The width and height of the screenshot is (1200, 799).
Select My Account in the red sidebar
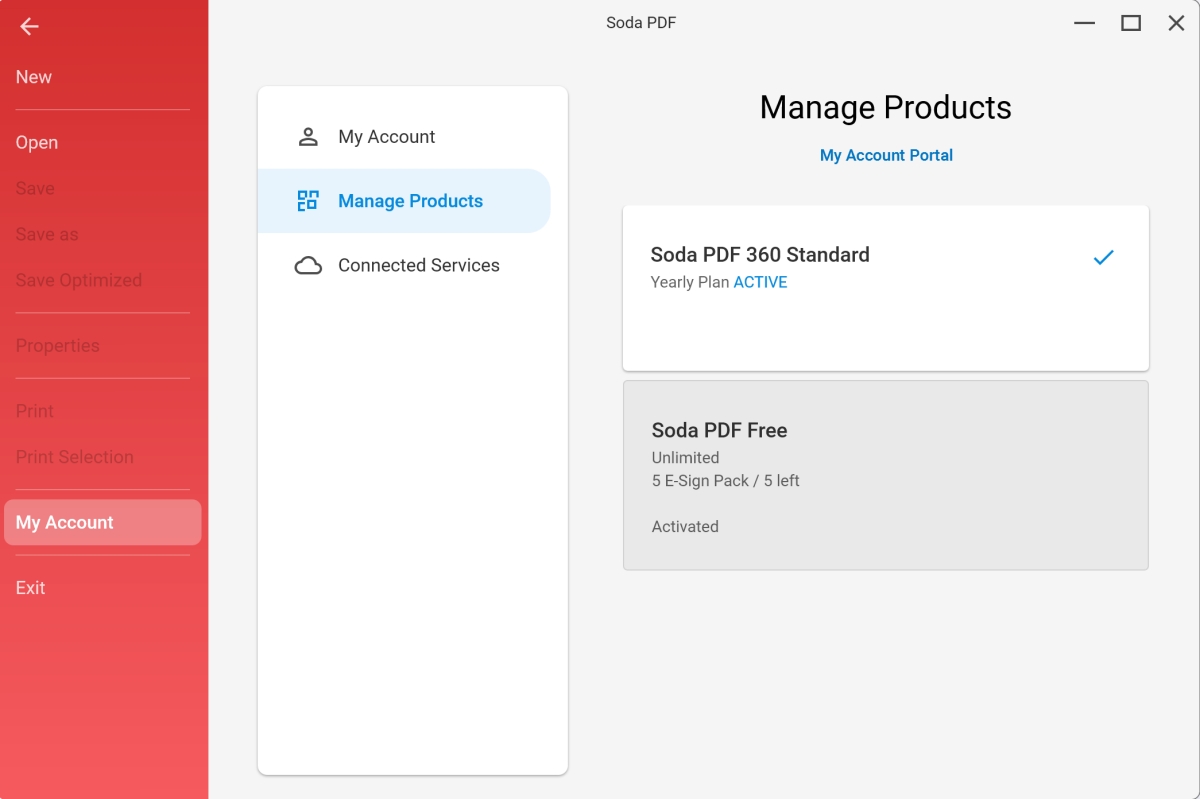[65, 523]
